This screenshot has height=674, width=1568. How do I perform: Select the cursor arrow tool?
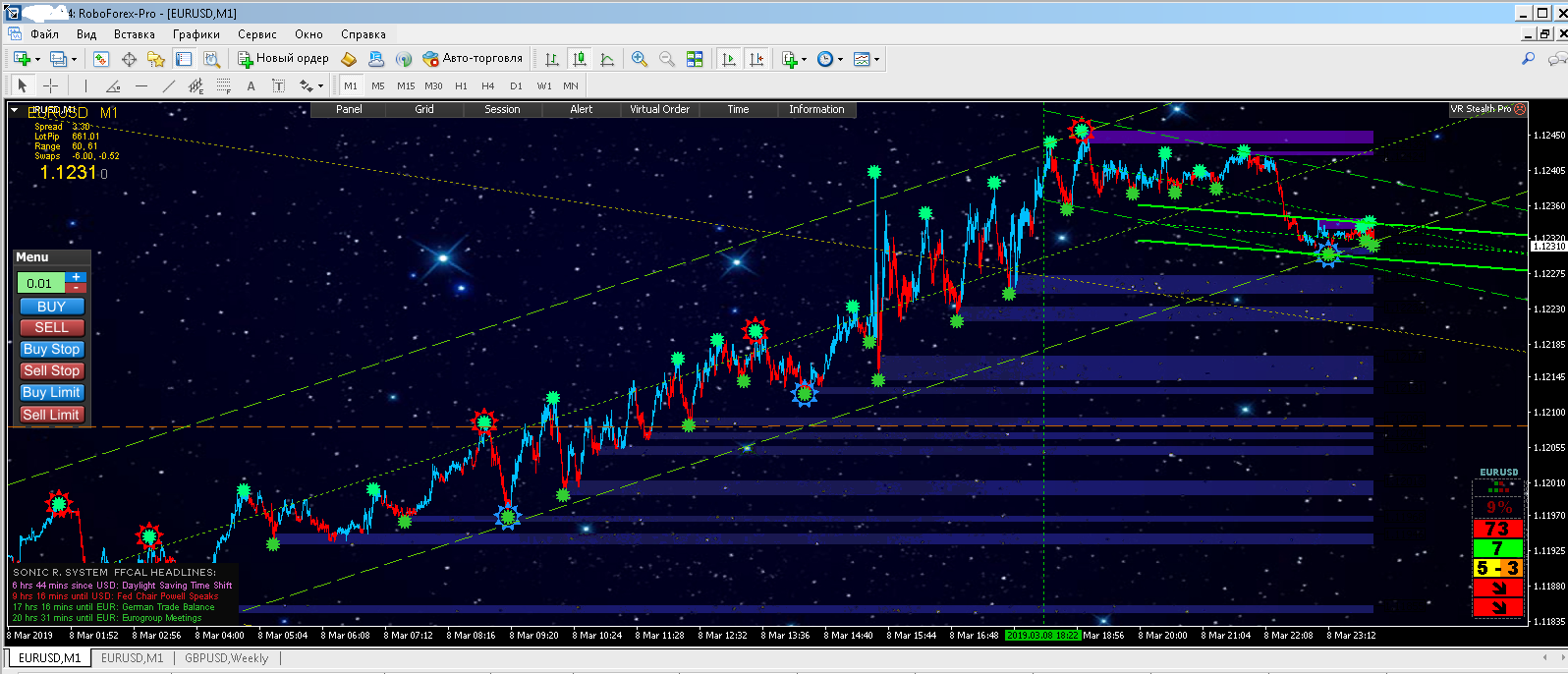(23, 85)
